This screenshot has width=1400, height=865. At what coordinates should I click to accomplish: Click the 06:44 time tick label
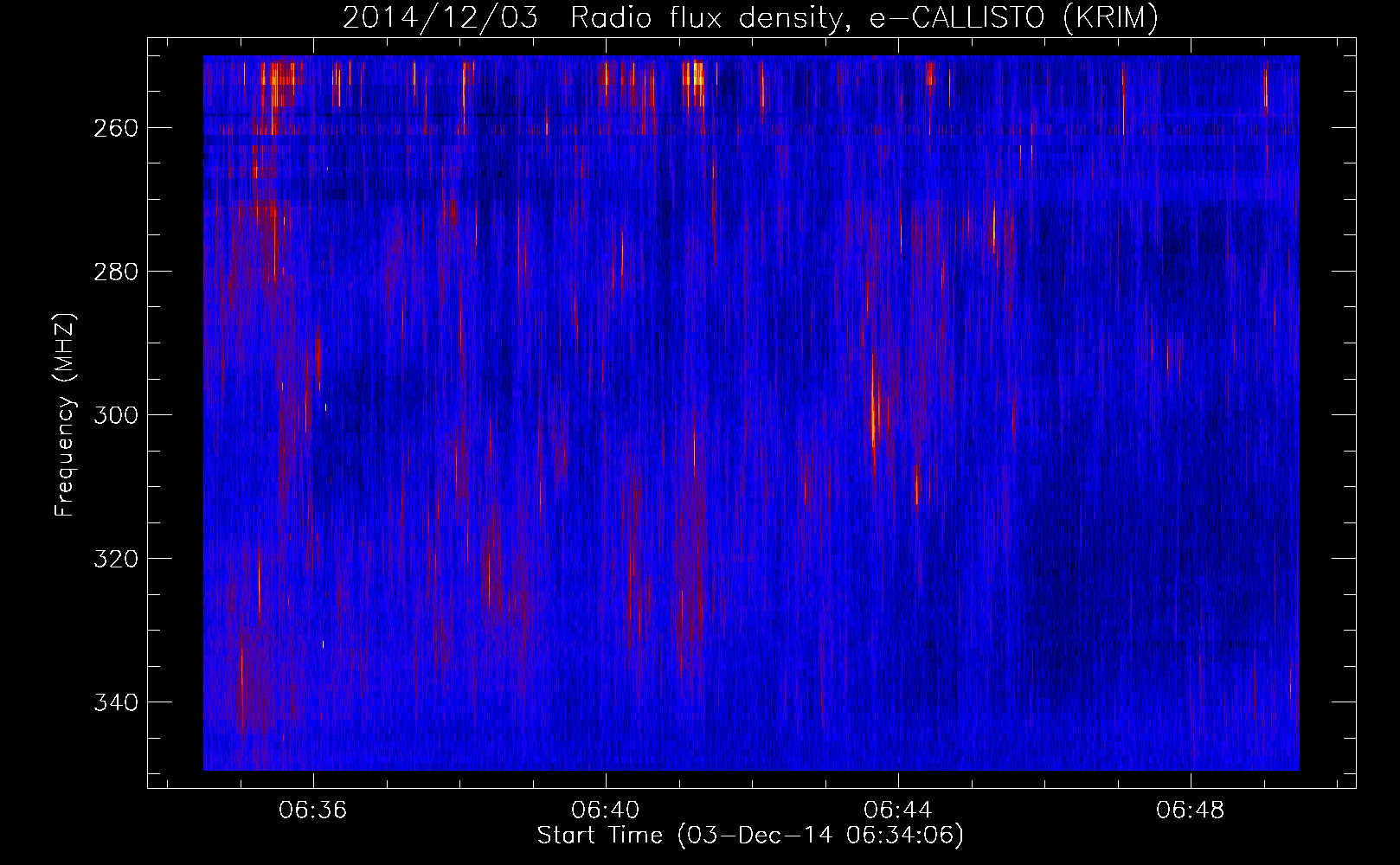tap(898, 810)
